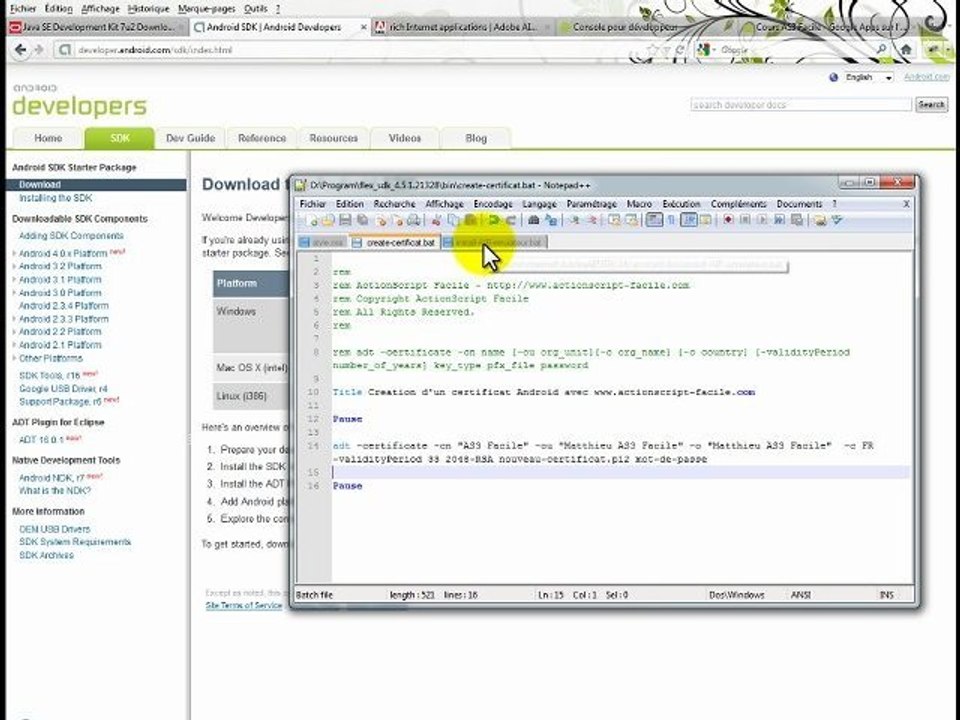Viewport: 960px width, 720px height.
Task: Open the Adding SDK Components link
Action: (71, 236)
